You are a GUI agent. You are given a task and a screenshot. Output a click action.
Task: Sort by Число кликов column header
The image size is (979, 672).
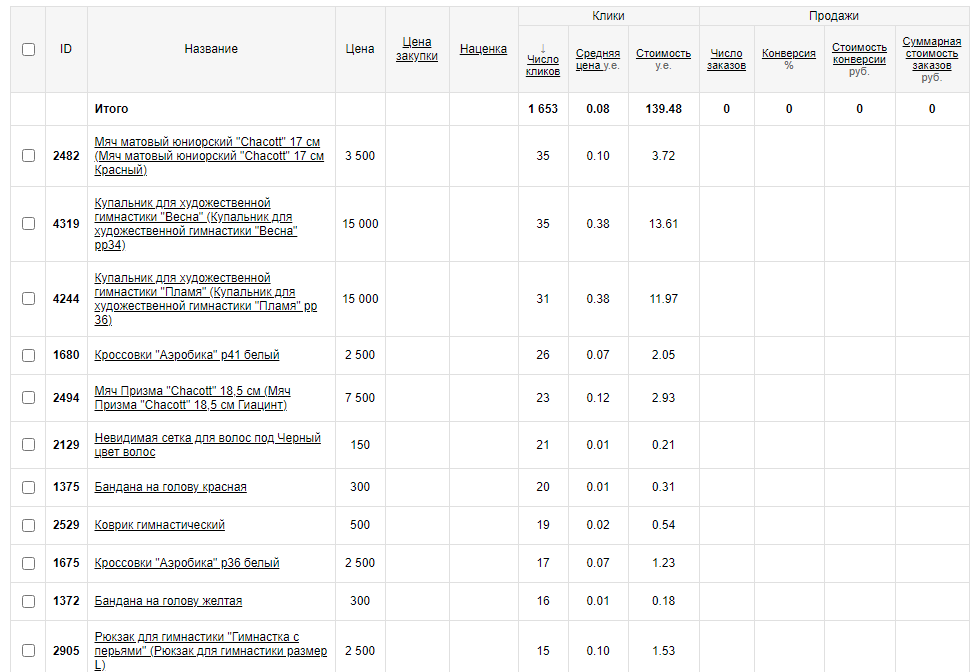click(543, 65)
